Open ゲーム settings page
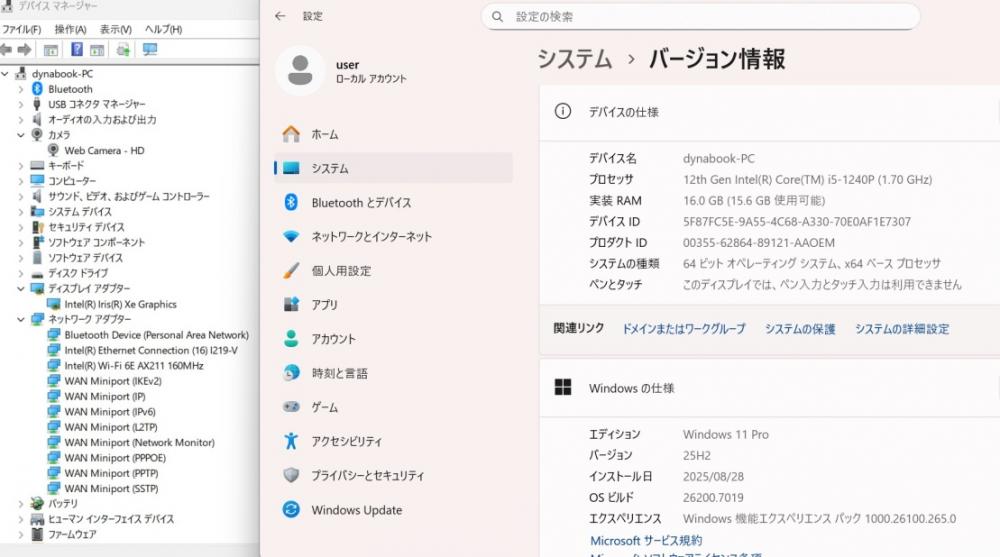 pos(393,407)
